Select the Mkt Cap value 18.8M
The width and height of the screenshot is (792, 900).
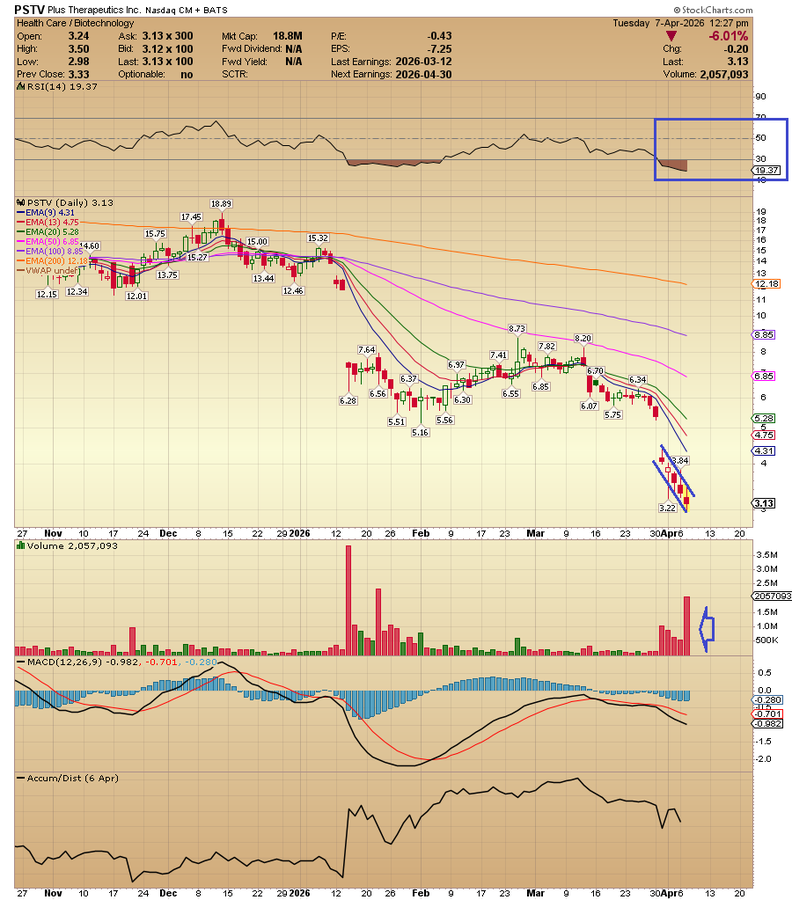288,36
